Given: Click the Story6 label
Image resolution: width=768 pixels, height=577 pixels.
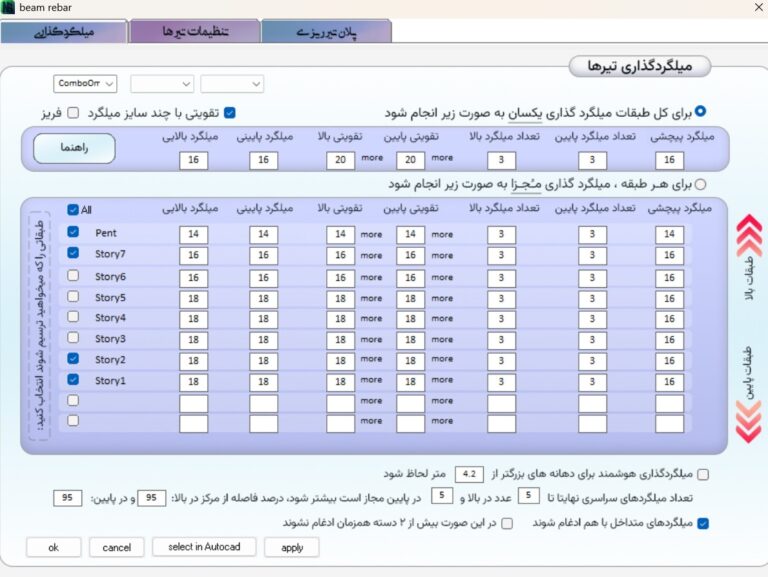Looking at the screenshot, I should pyautogui.click(x=110, y=277).
